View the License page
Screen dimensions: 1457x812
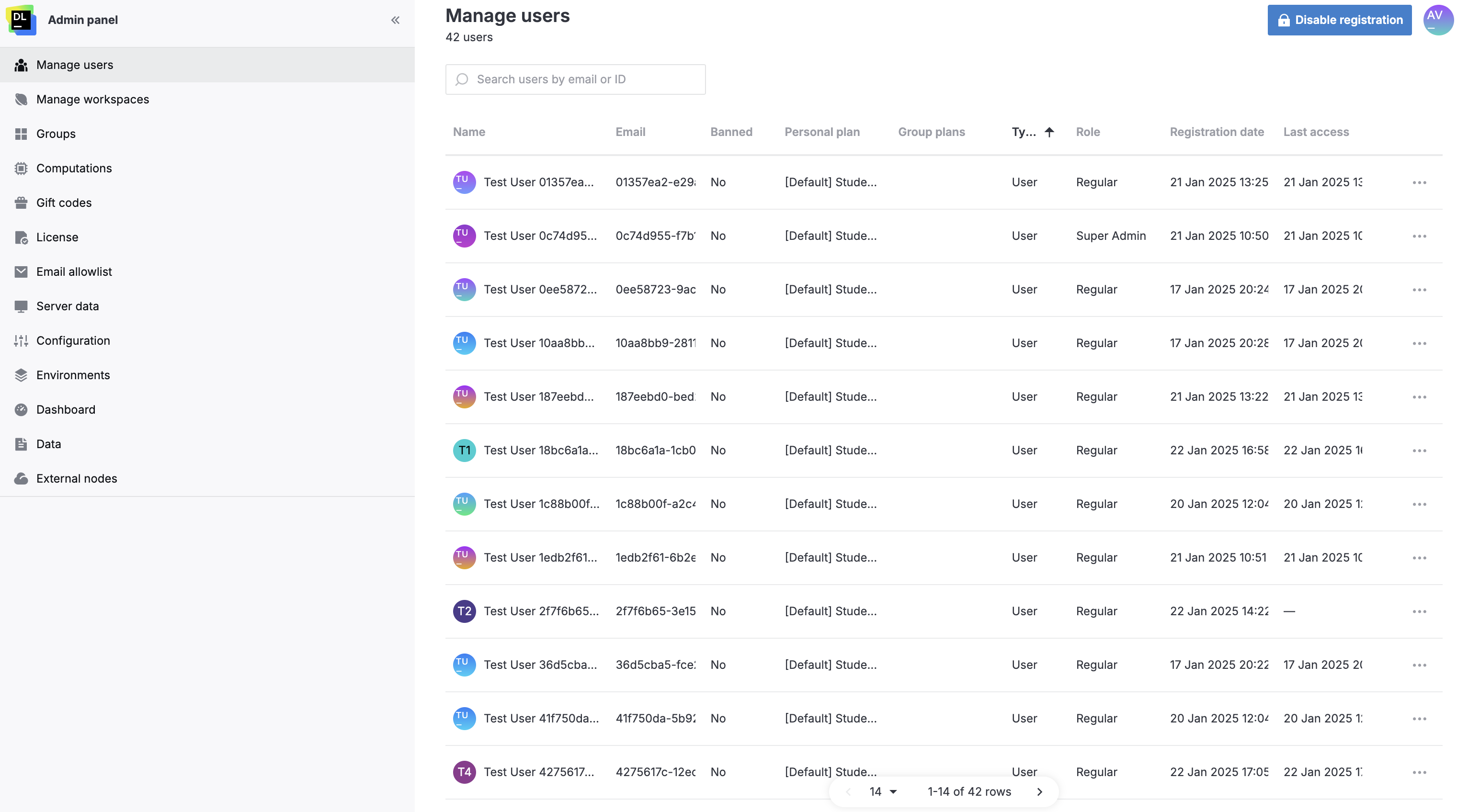(x=57, y=237)
